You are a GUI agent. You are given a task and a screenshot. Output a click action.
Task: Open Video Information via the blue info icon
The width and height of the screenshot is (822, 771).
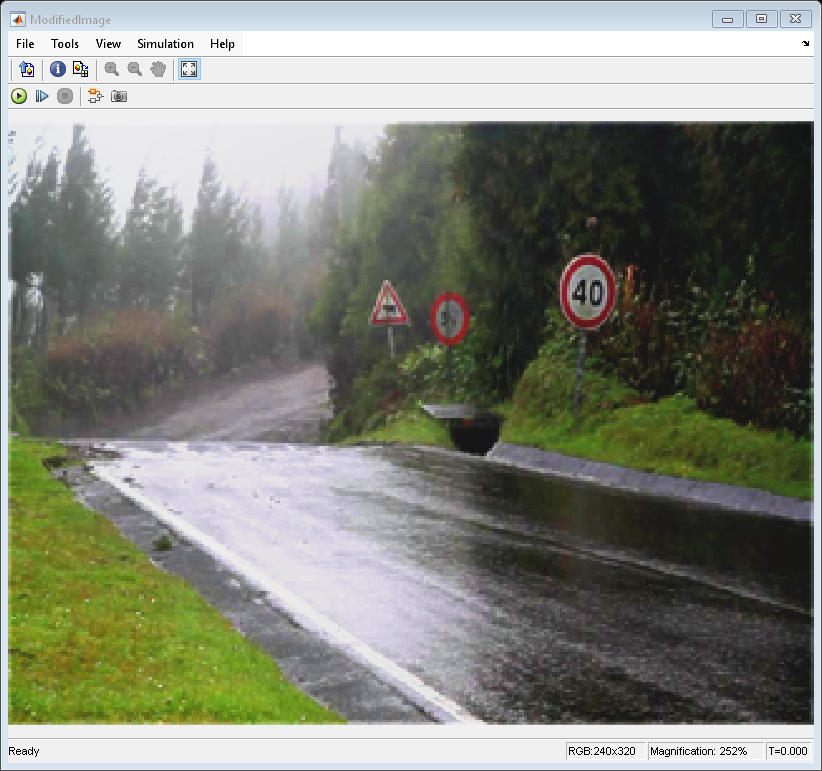pos(57,69)
